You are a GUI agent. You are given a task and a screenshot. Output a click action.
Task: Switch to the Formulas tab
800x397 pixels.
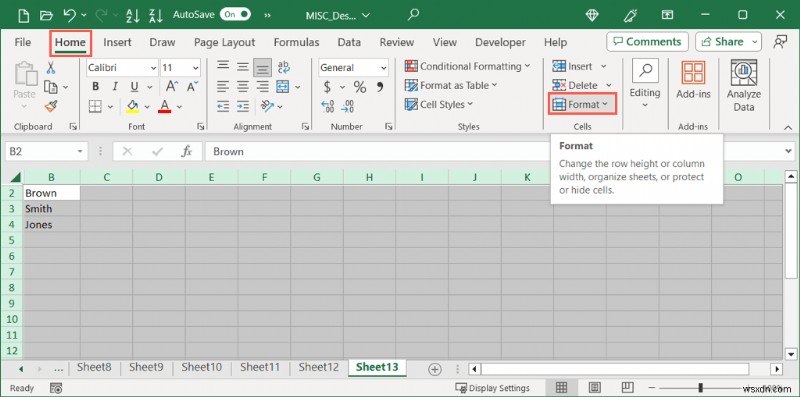pyautogui.click(x=296, y=42)
